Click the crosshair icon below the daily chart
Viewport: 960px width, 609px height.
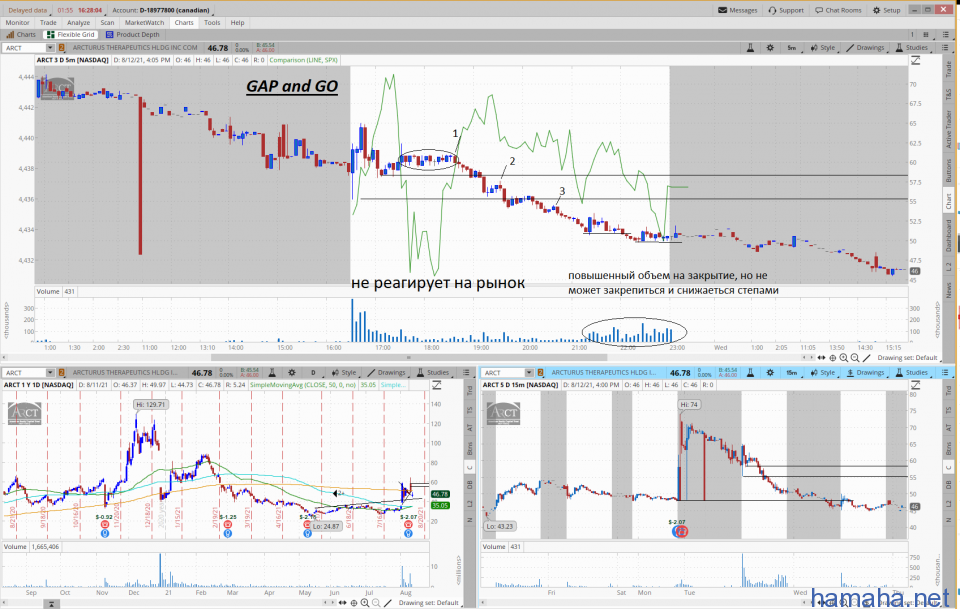(354, 603)
